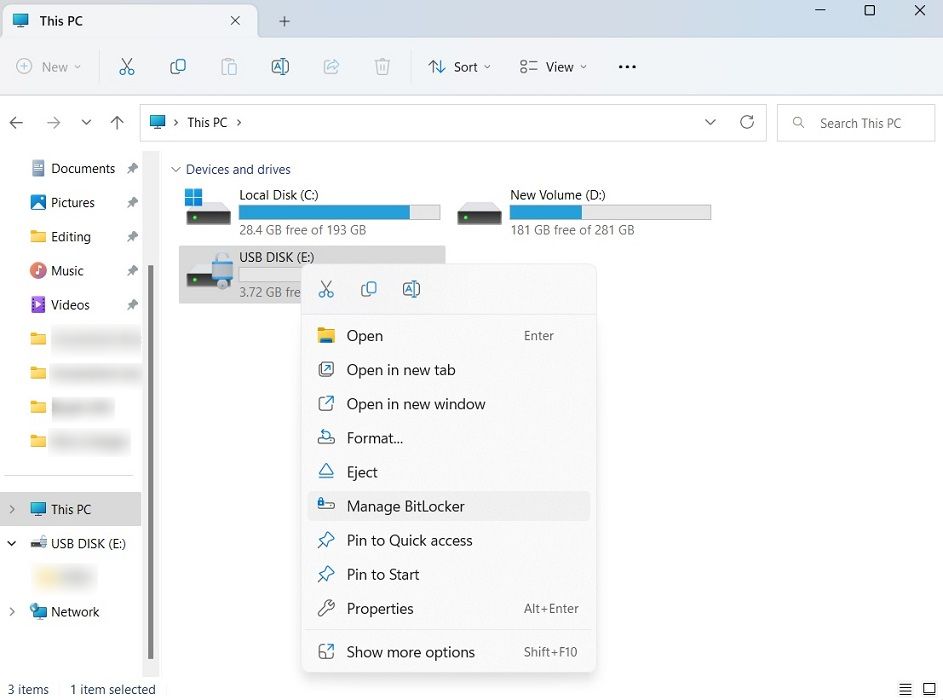The width and height of the screenshot is (943, 700).
Task: Select Manage BitLocker from the context menu
Action: click(x=405, y=506)
